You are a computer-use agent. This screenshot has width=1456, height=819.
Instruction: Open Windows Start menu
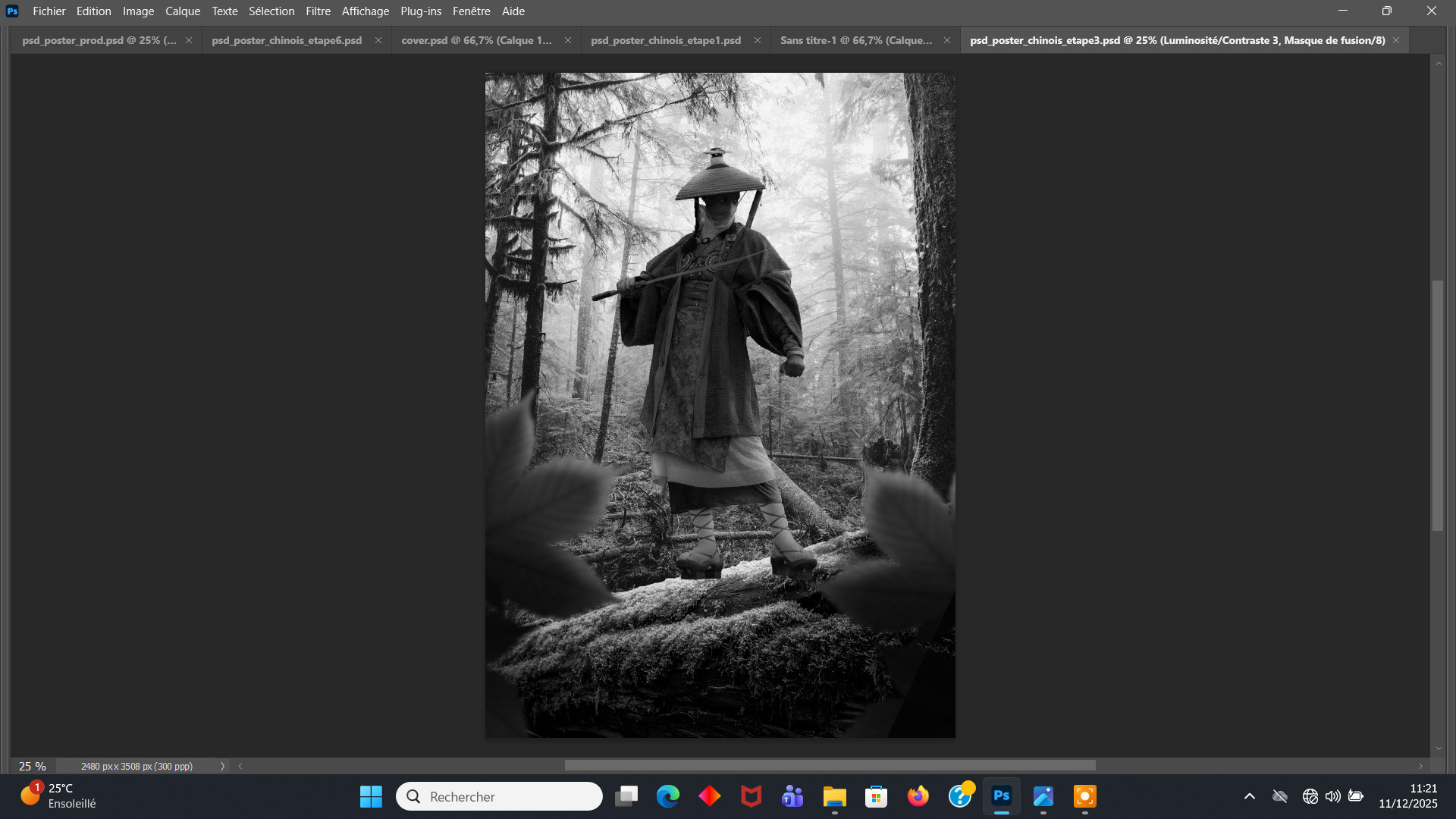[371, 796]
